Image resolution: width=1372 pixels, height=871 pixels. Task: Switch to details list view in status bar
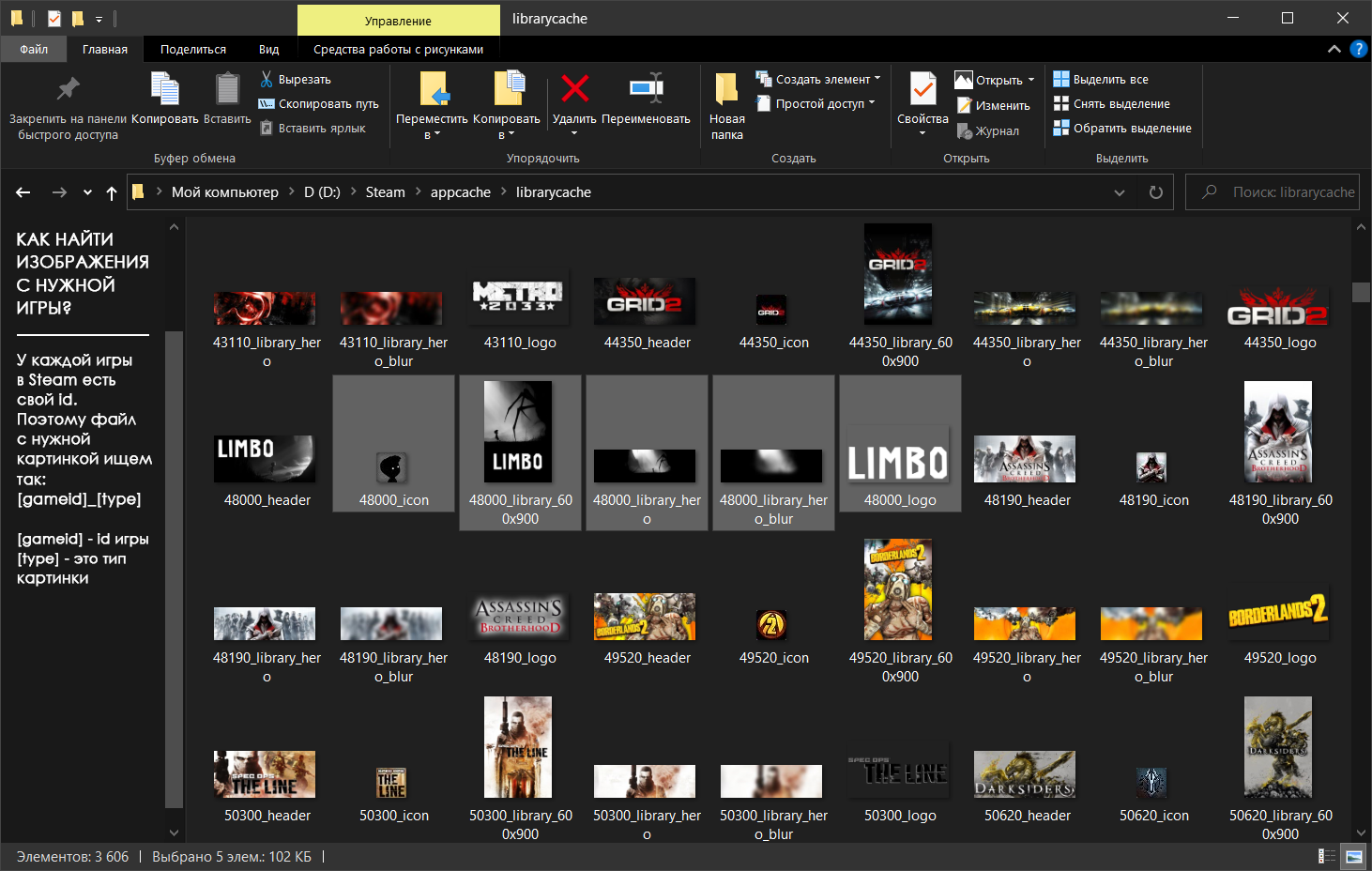(1327, 856)
